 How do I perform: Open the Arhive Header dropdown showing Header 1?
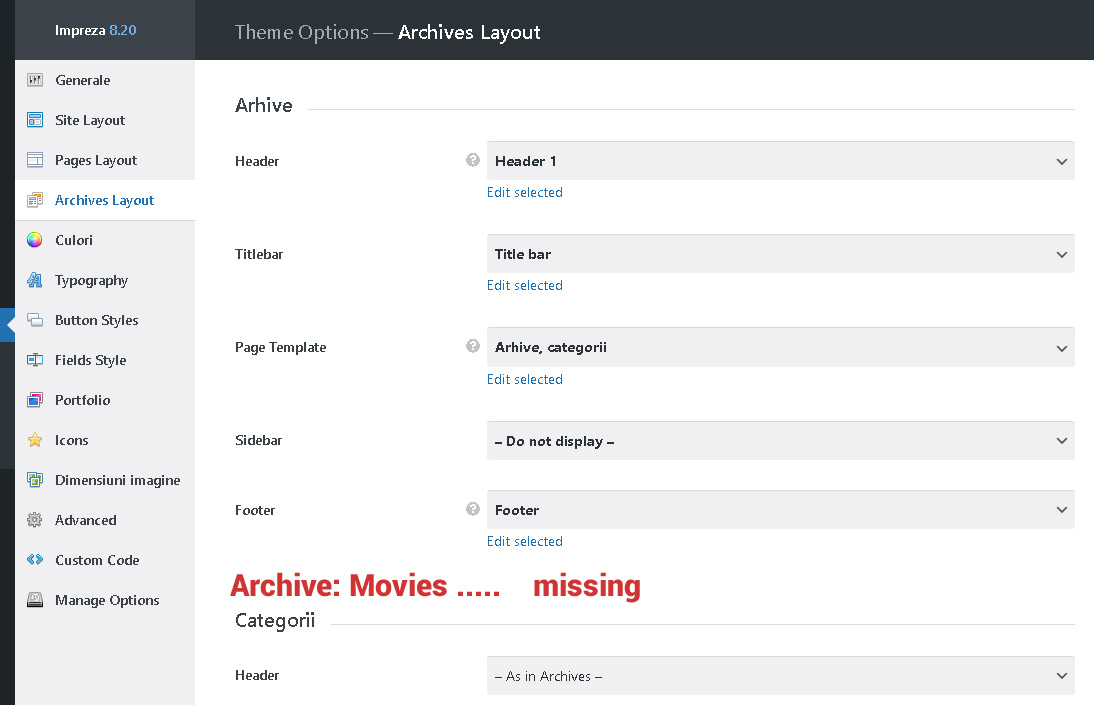[781, 161]
